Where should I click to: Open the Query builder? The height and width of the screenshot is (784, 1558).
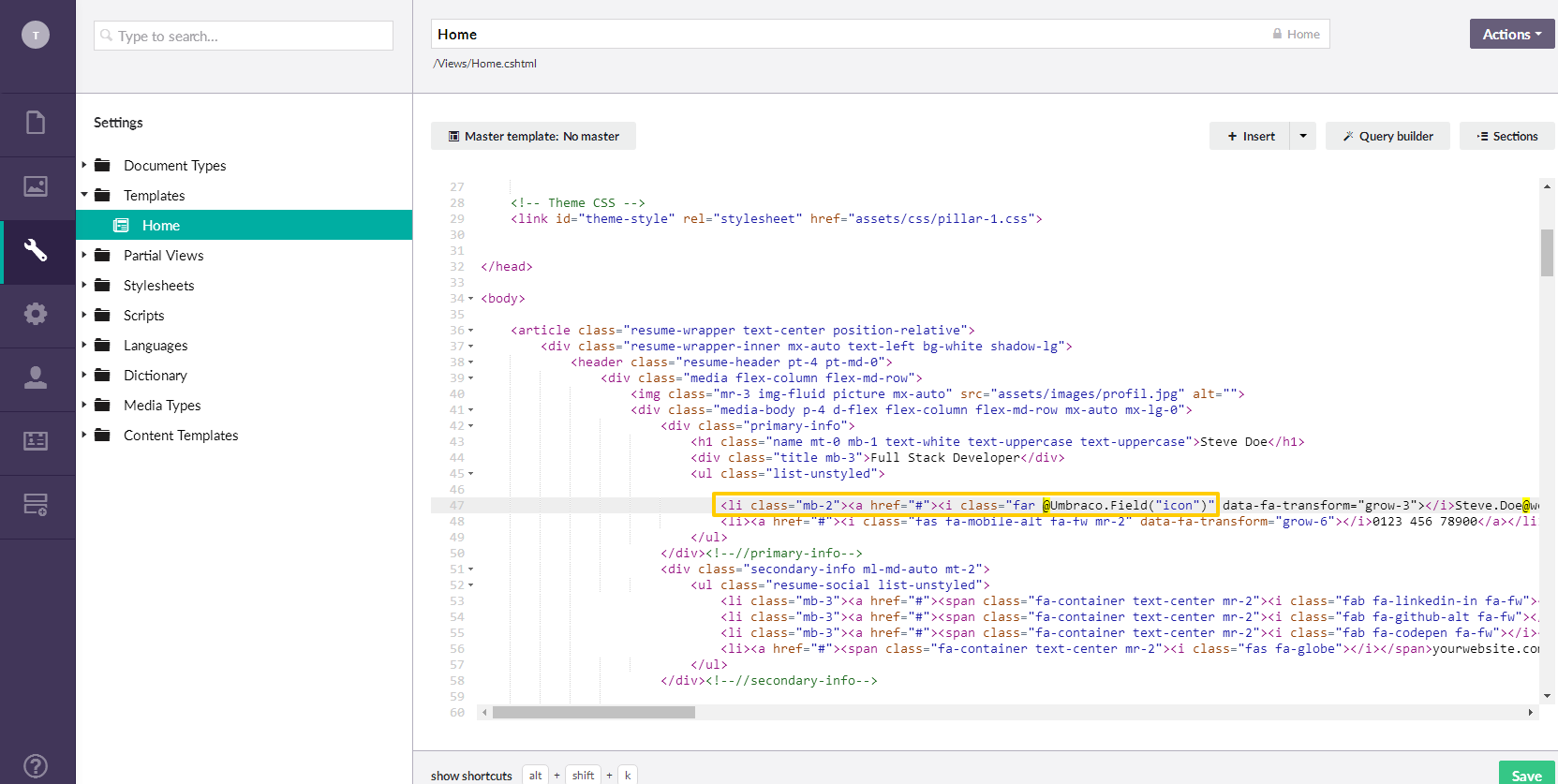pos(1387,136)
